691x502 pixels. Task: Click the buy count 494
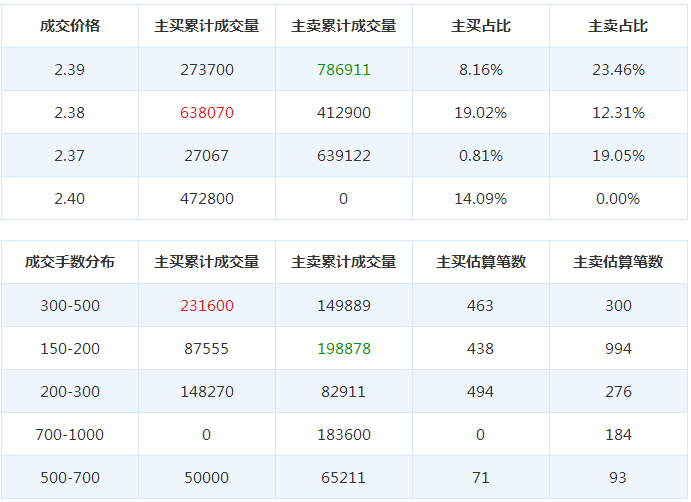[x=480, y=391]
